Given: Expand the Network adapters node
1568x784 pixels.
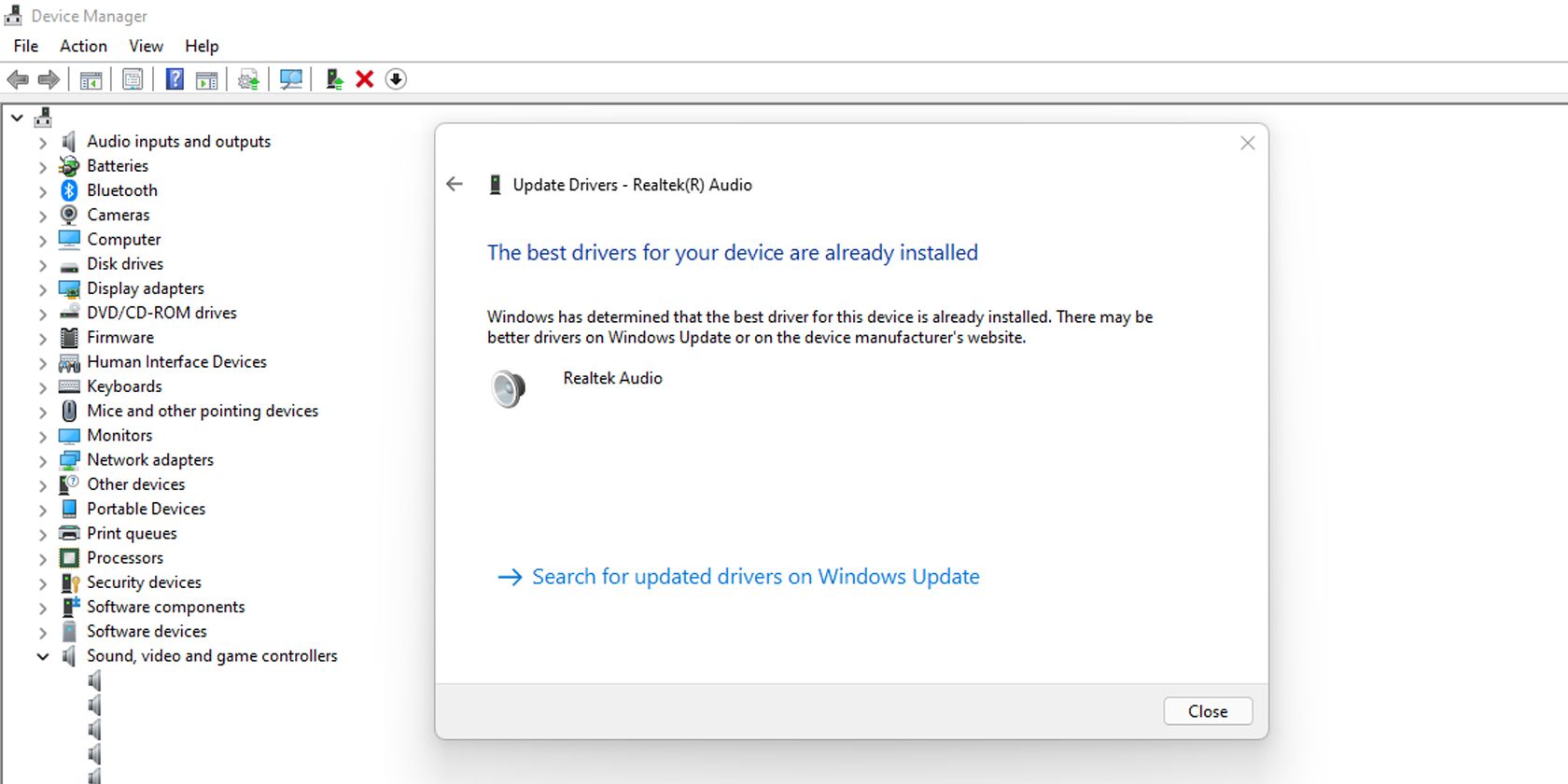Looking at the screenshot, I should pos(43,460).
